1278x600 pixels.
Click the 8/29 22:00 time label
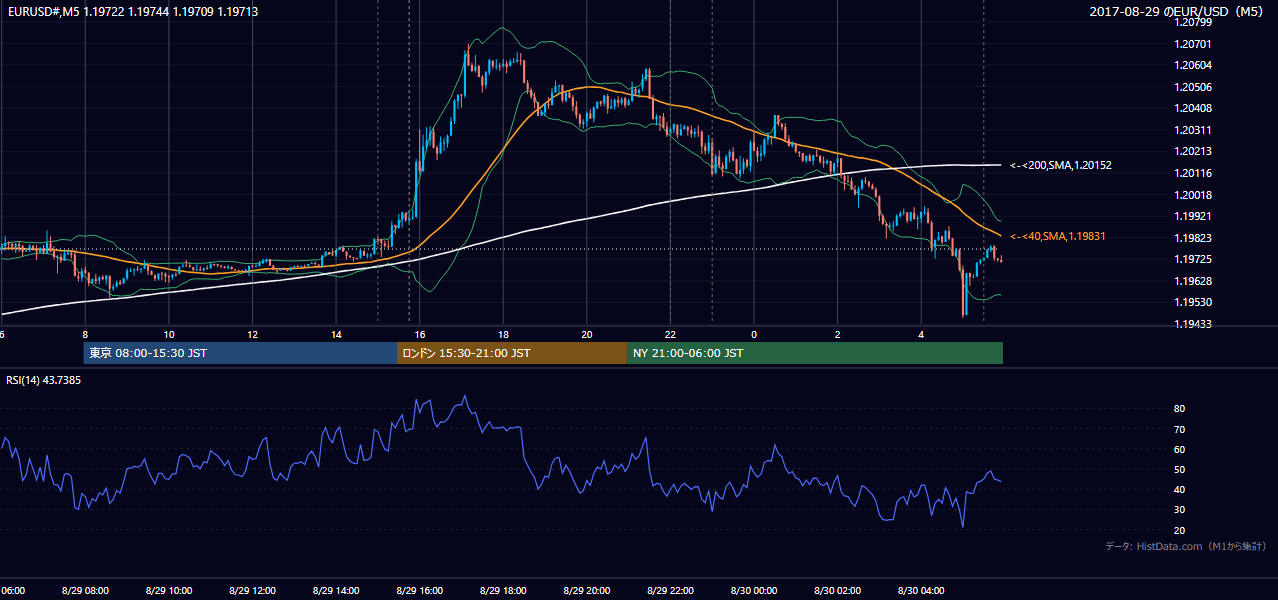point(670,591)
